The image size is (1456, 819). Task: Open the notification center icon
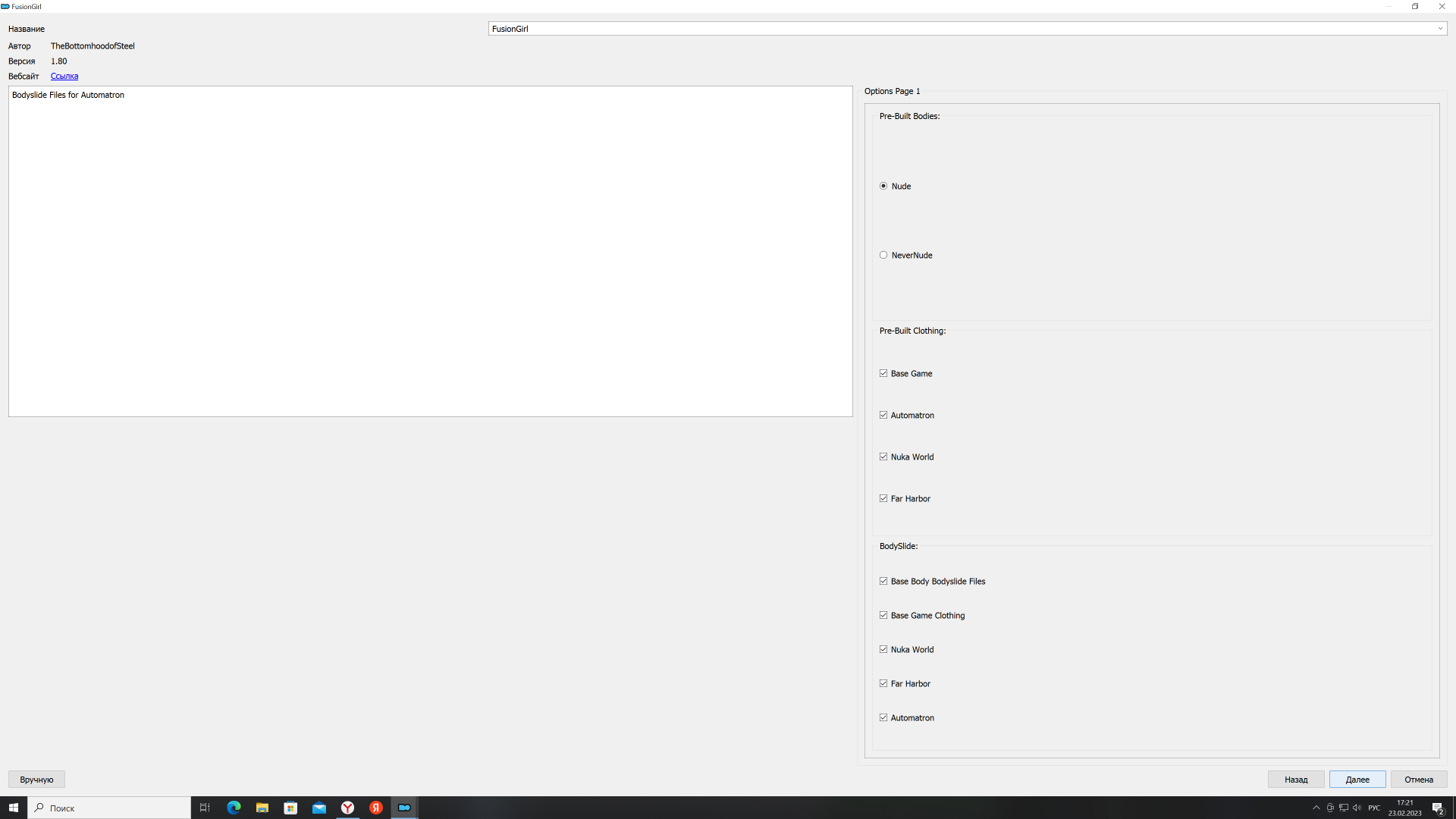click(1437, 808)
